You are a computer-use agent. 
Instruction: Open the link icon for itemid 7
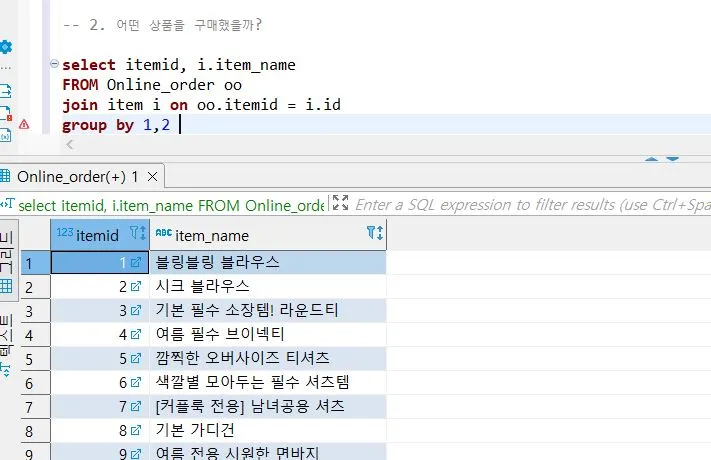click(x=136, y=406)
